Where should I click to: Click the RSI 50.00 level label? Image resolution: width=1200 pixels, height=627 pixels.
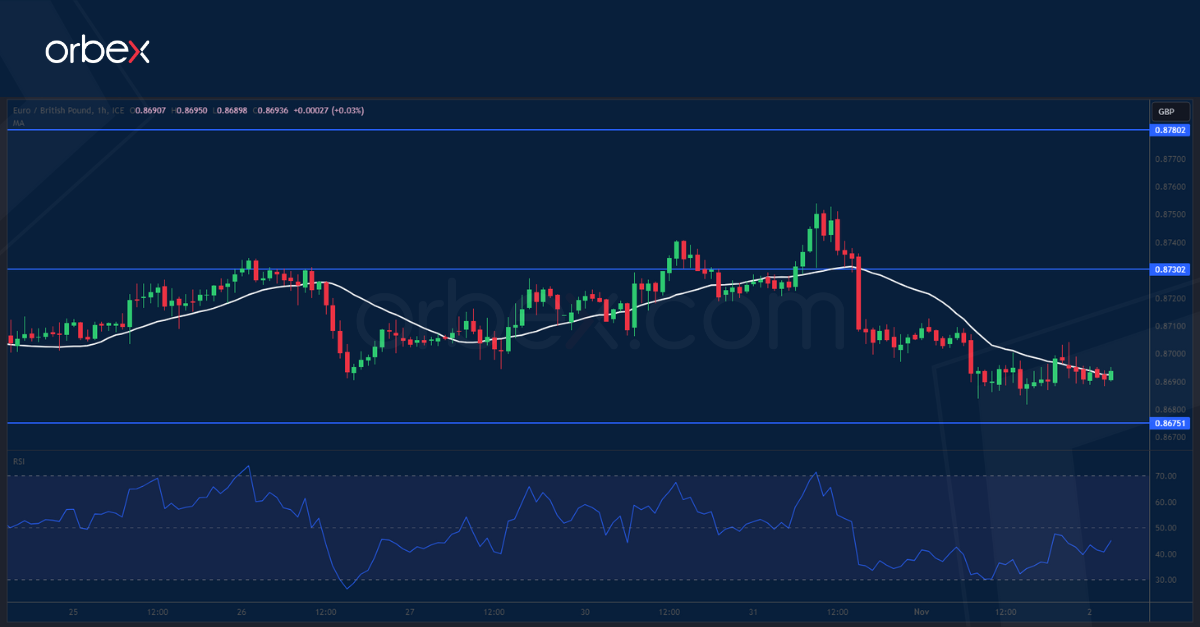[x=1165, y=528]
